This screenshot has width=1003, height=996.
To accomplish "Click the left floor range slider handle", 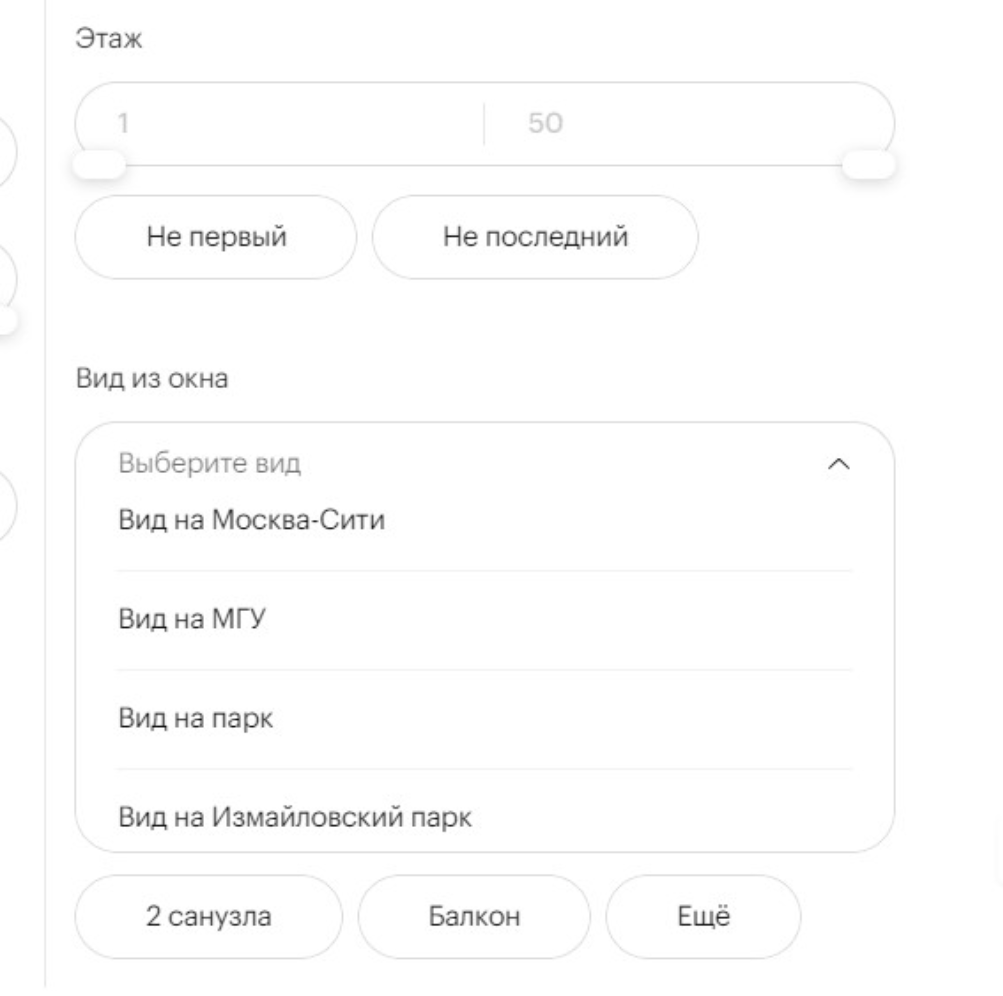I will click(x=100, y=164).
